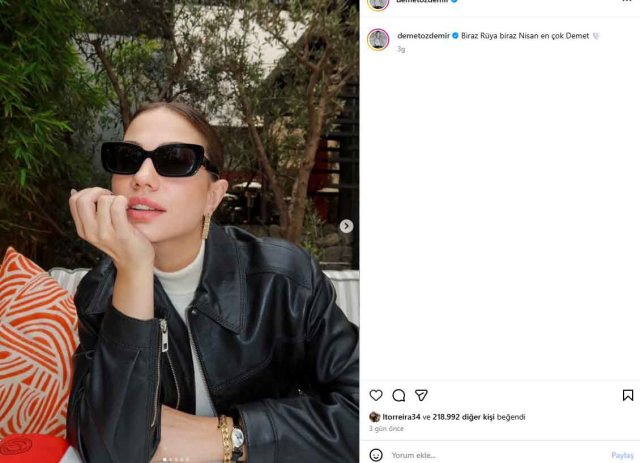Open demetozdemir username in caption
The image size is (640, 463).
click(x=423, y=36)
